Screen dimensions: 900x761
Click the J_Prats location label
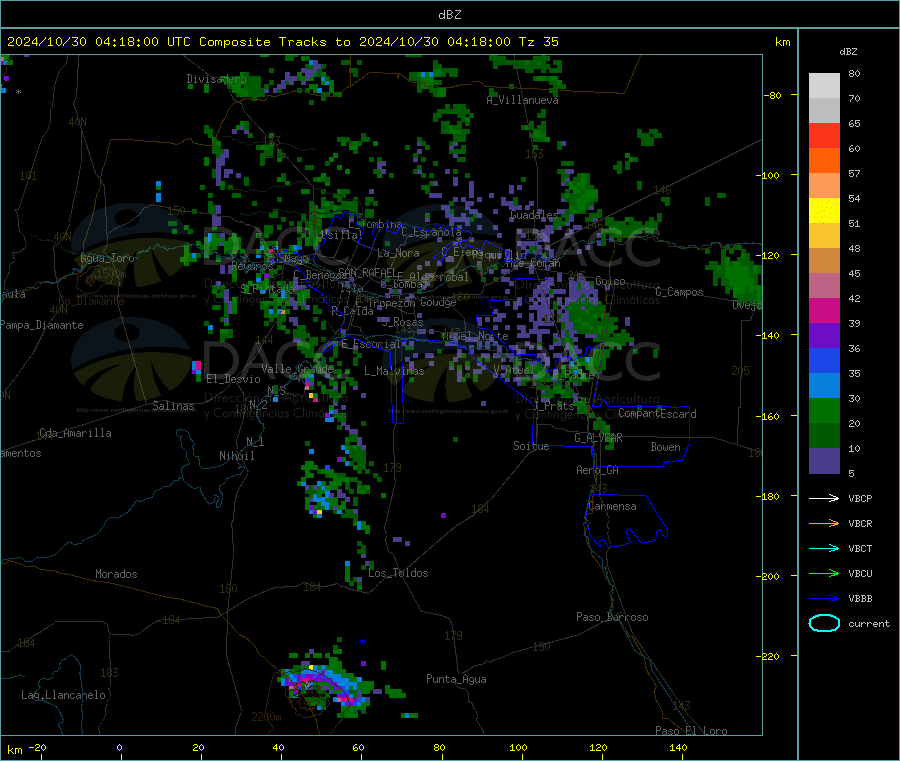tap(554, 406)
